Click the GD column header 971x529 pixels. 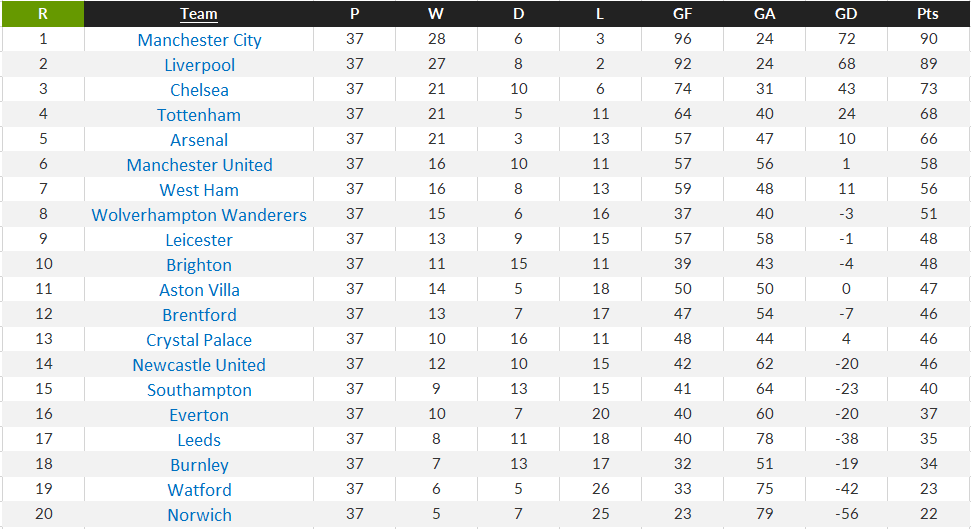[x=846, y=14]
